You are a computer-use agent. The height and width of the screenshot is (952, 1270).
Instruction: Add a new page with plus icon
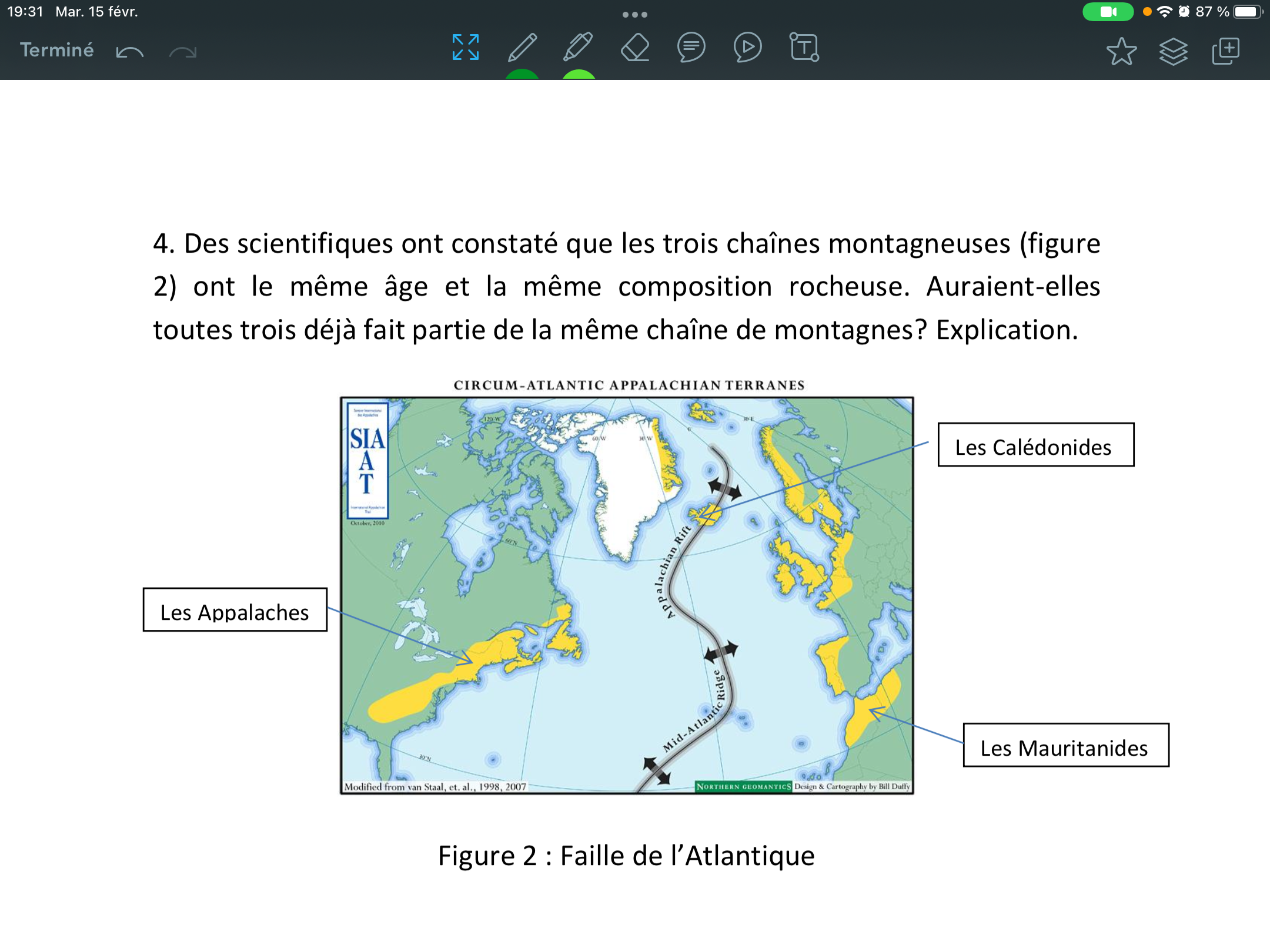point(1225,51)
